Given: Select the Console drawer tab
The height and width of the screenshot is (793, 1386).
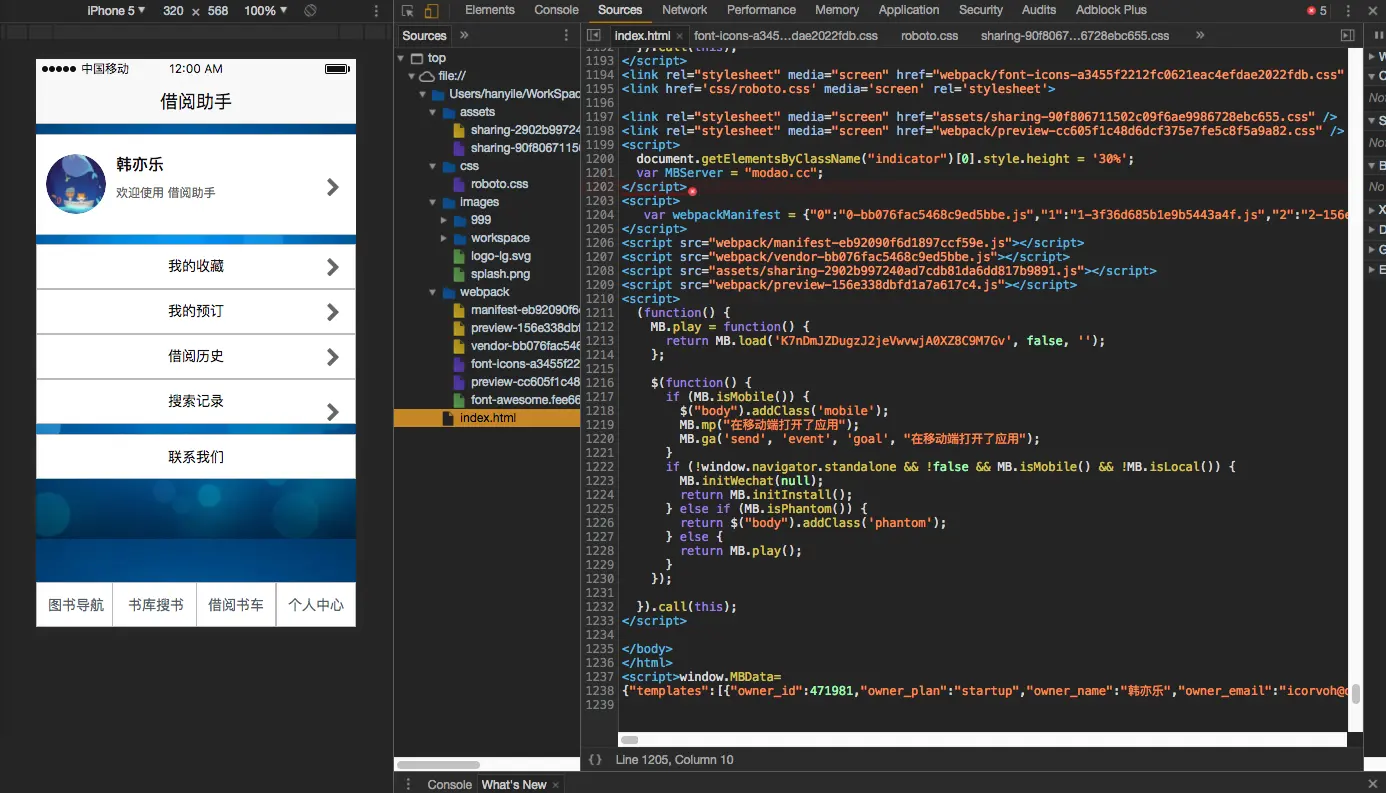Looking at the screenshot, I should [449, 785].
